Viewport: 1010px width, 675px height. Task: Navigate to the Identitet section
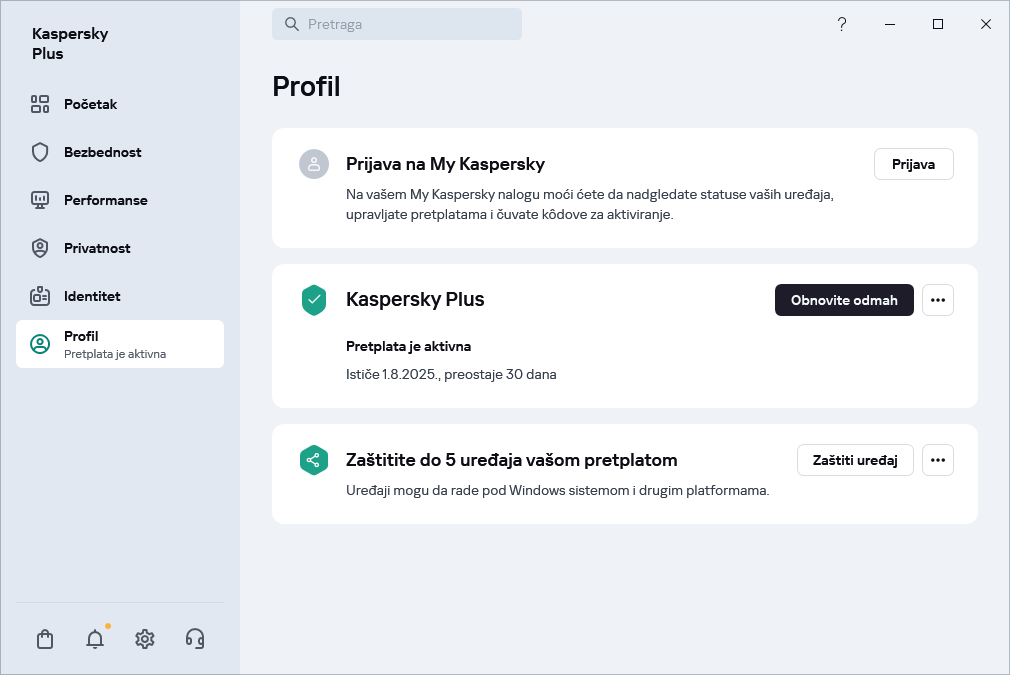(92, 296)
